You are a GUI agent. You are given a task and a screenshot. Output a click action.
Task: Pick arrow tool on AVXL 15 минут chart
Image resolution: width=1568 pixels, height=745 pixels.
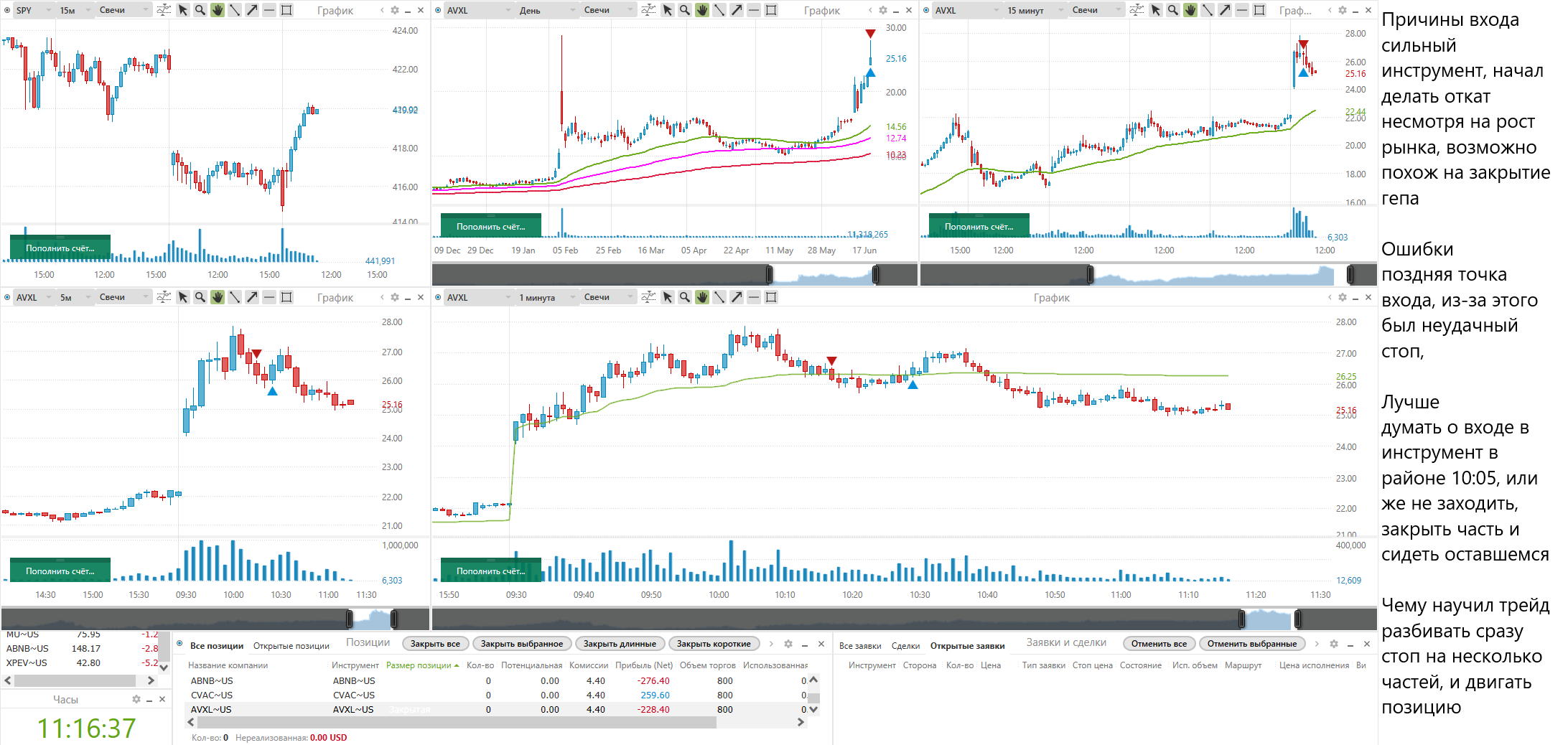pyautogui.click(x=1225, y=10)
